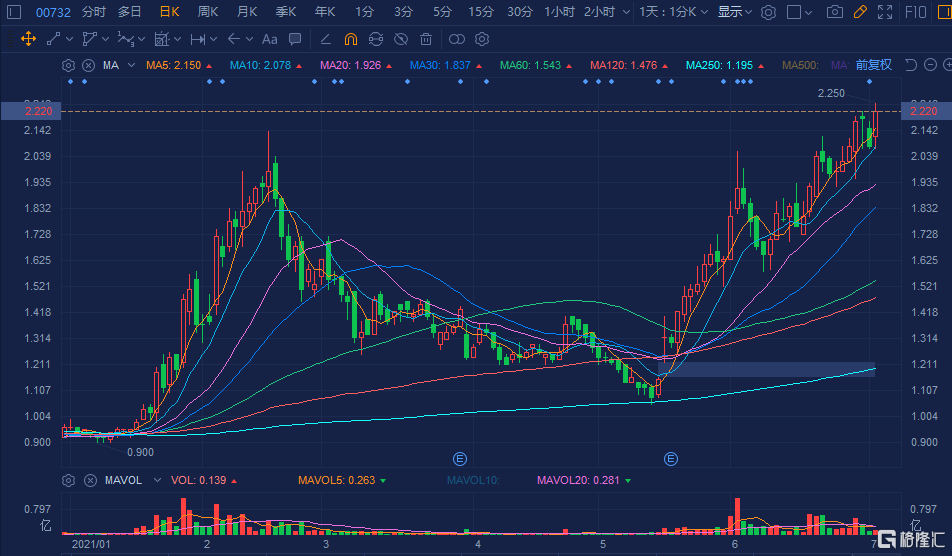Remove the MA indicator with X icon
This screenshot has height=556, width=952.
tap(88, 65)
